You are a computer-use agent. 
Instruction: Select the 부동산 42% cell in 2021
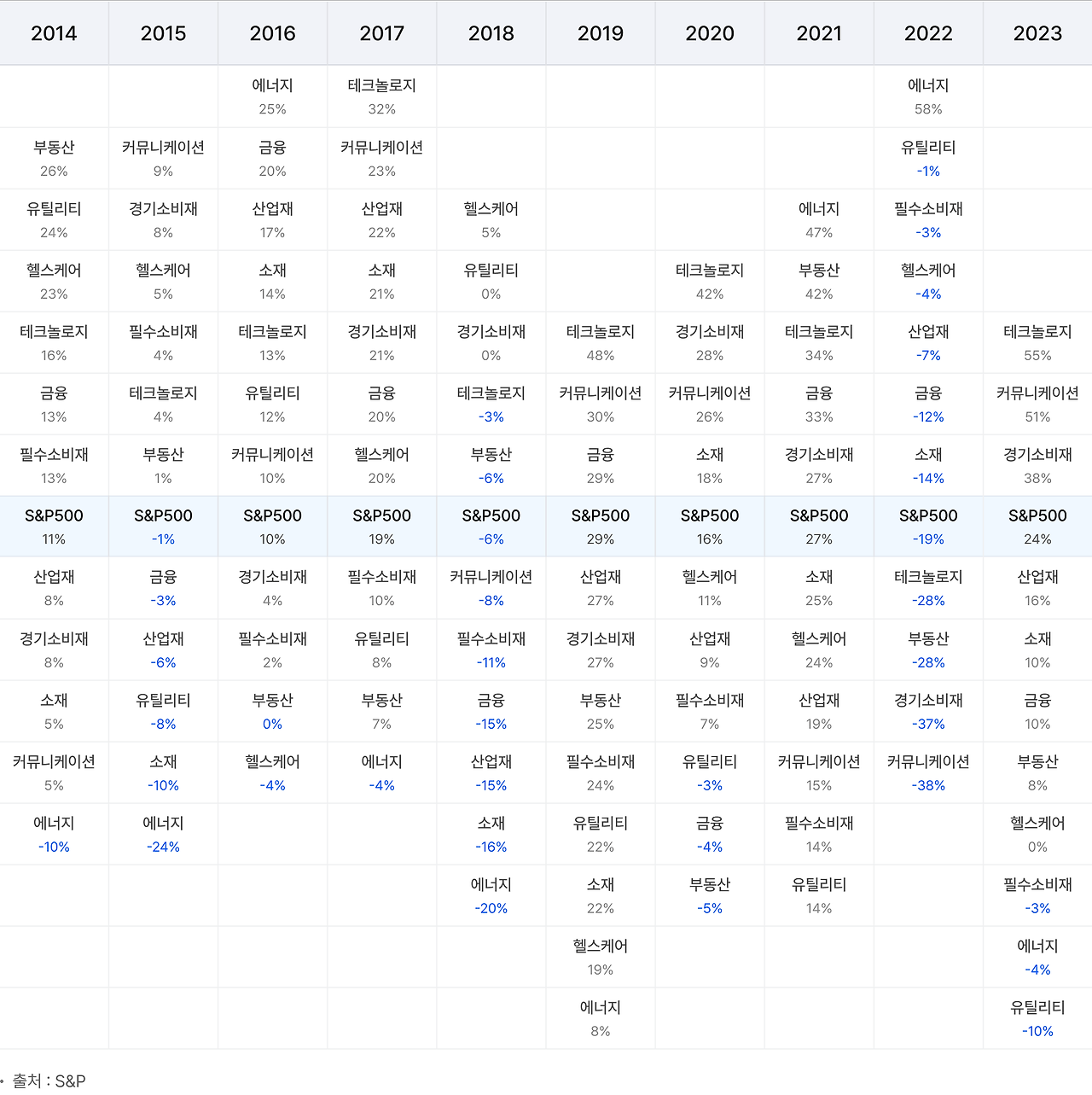(818, 281)
